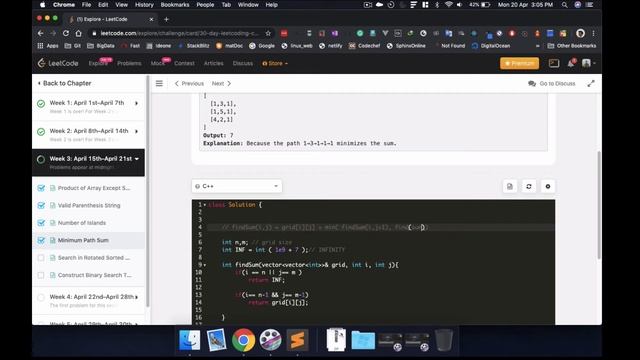Image resolution: width=640 pixels, height=360 pixels.
Task: Open Chrome's three-dot menu
Action: click(x=593, y=33)
